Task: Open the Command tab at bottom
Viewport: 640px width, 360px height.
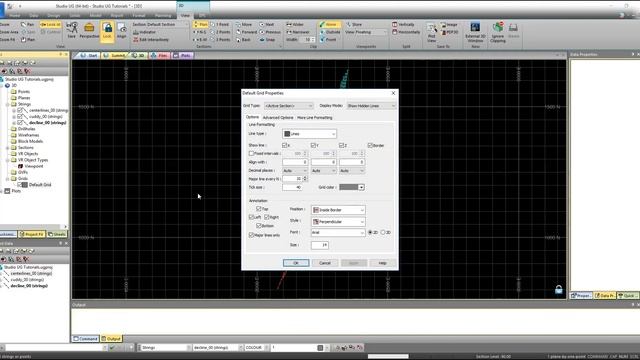Action: coord(85,339)
